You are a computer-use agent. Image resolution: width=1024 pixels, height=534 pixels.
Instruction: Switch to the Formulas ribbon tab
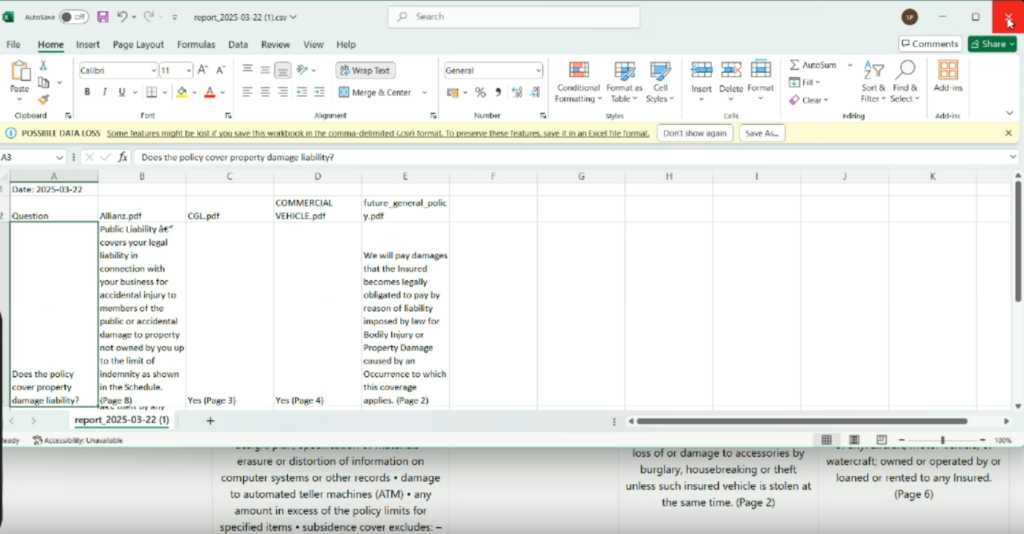(x=196, y=45)
